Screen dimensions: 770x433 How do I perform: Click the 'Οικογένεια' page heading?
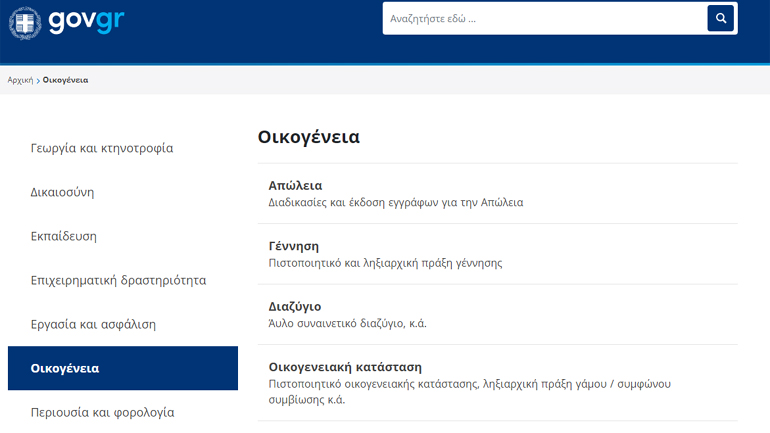pyautogui.click(x=308, y=137)
